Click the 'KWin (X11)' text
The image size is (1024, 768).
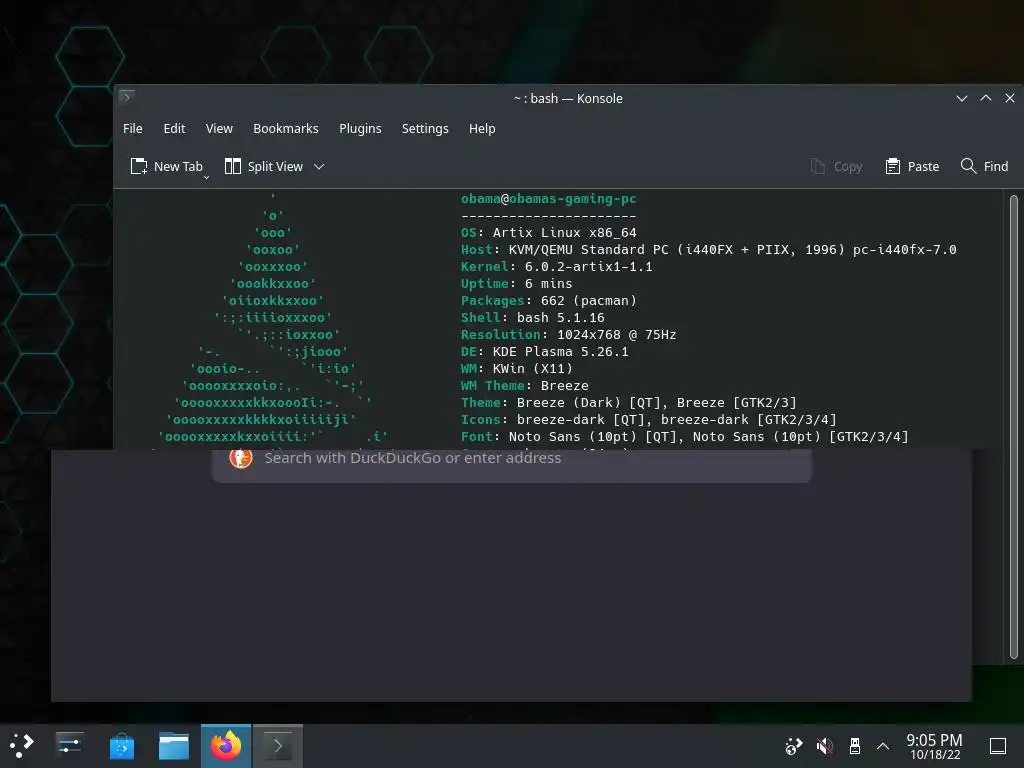point(532,368)
